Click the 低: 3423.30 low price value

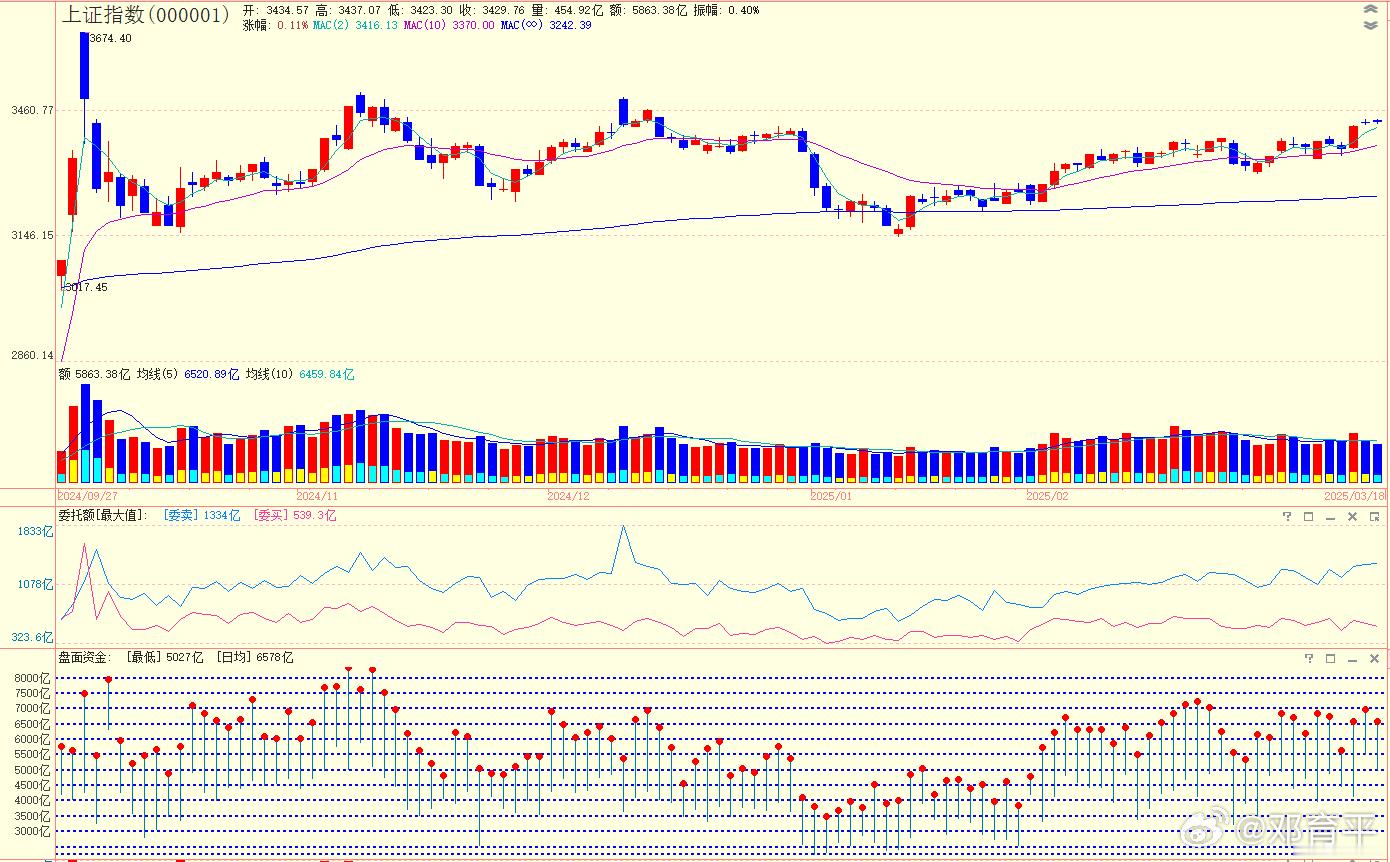(x=420, y=10)
